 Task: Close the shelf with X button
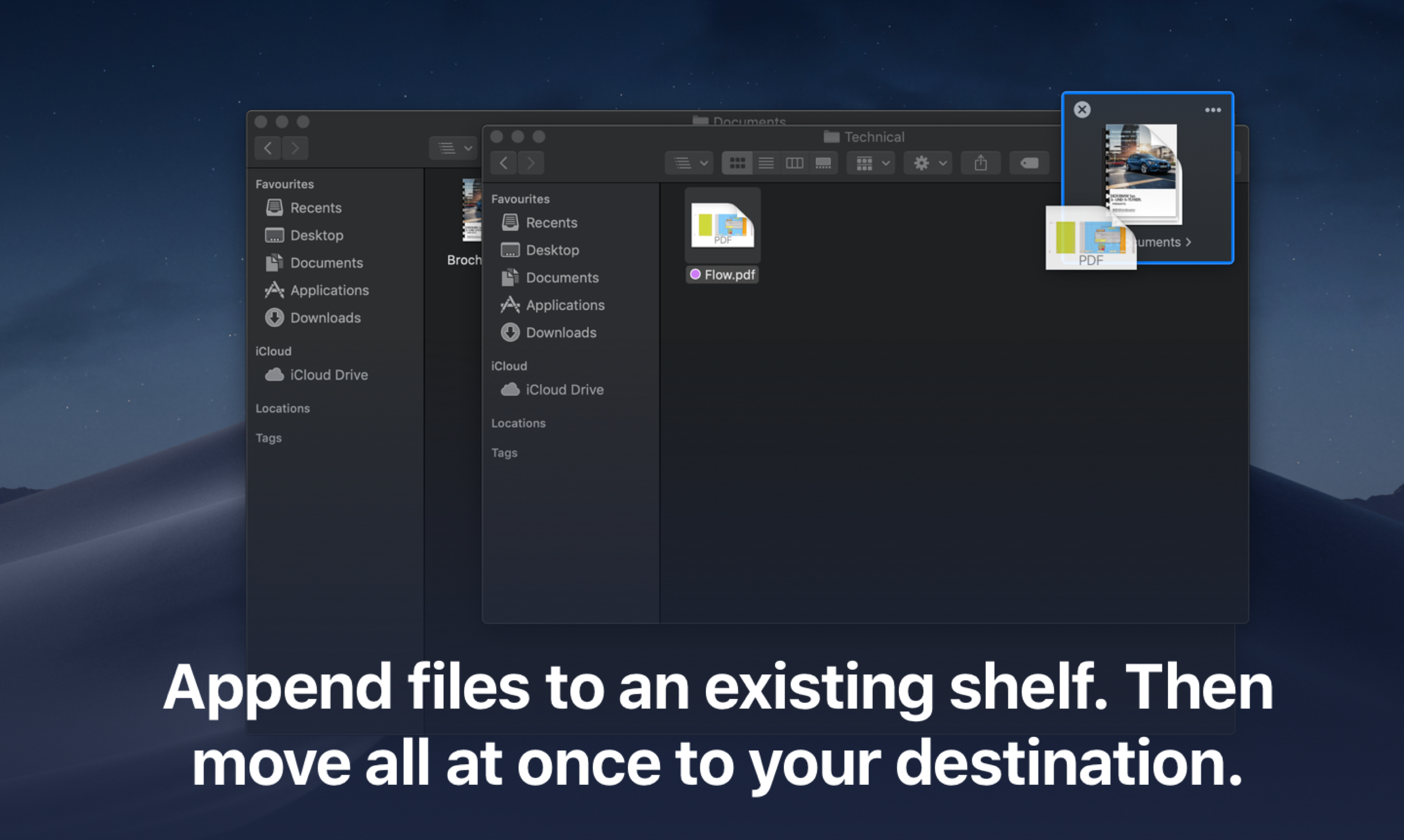[1082, 109]
